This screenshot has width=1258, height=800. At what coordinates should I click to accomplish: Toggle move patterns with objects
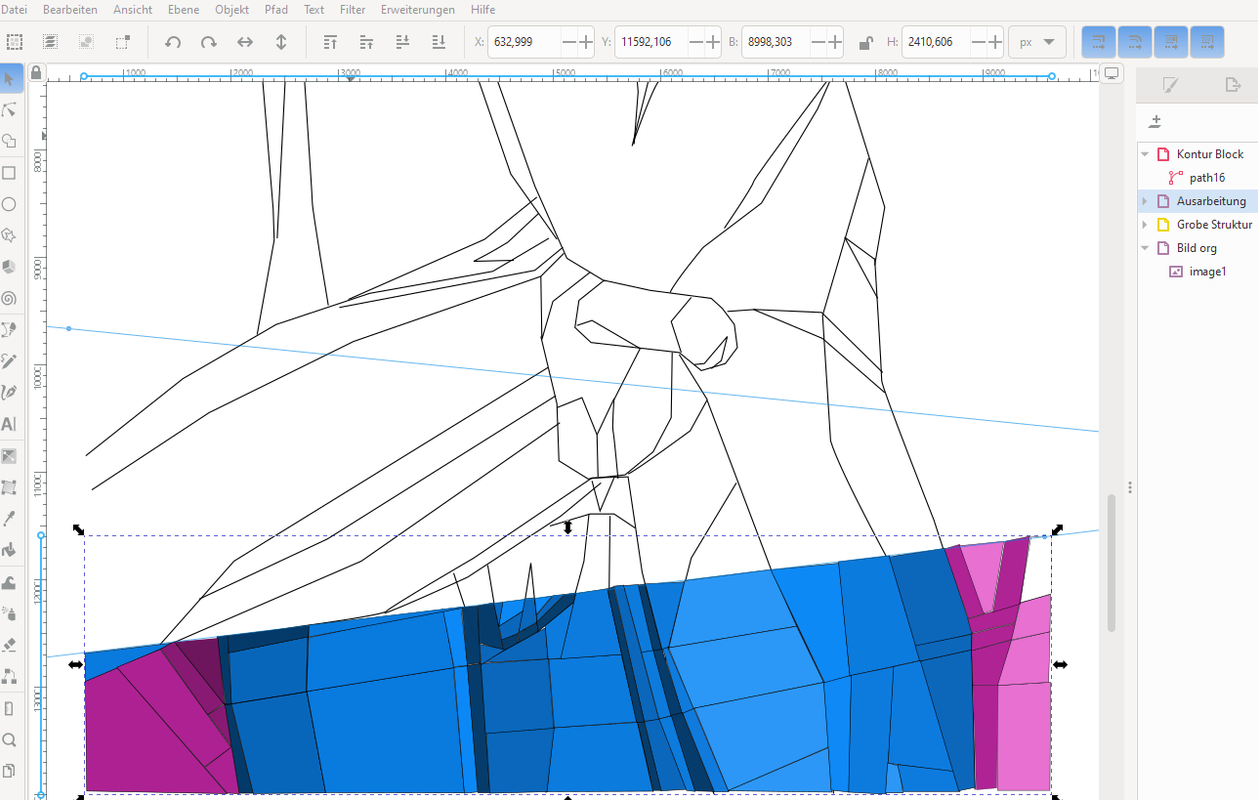(x=1207, y=42)
